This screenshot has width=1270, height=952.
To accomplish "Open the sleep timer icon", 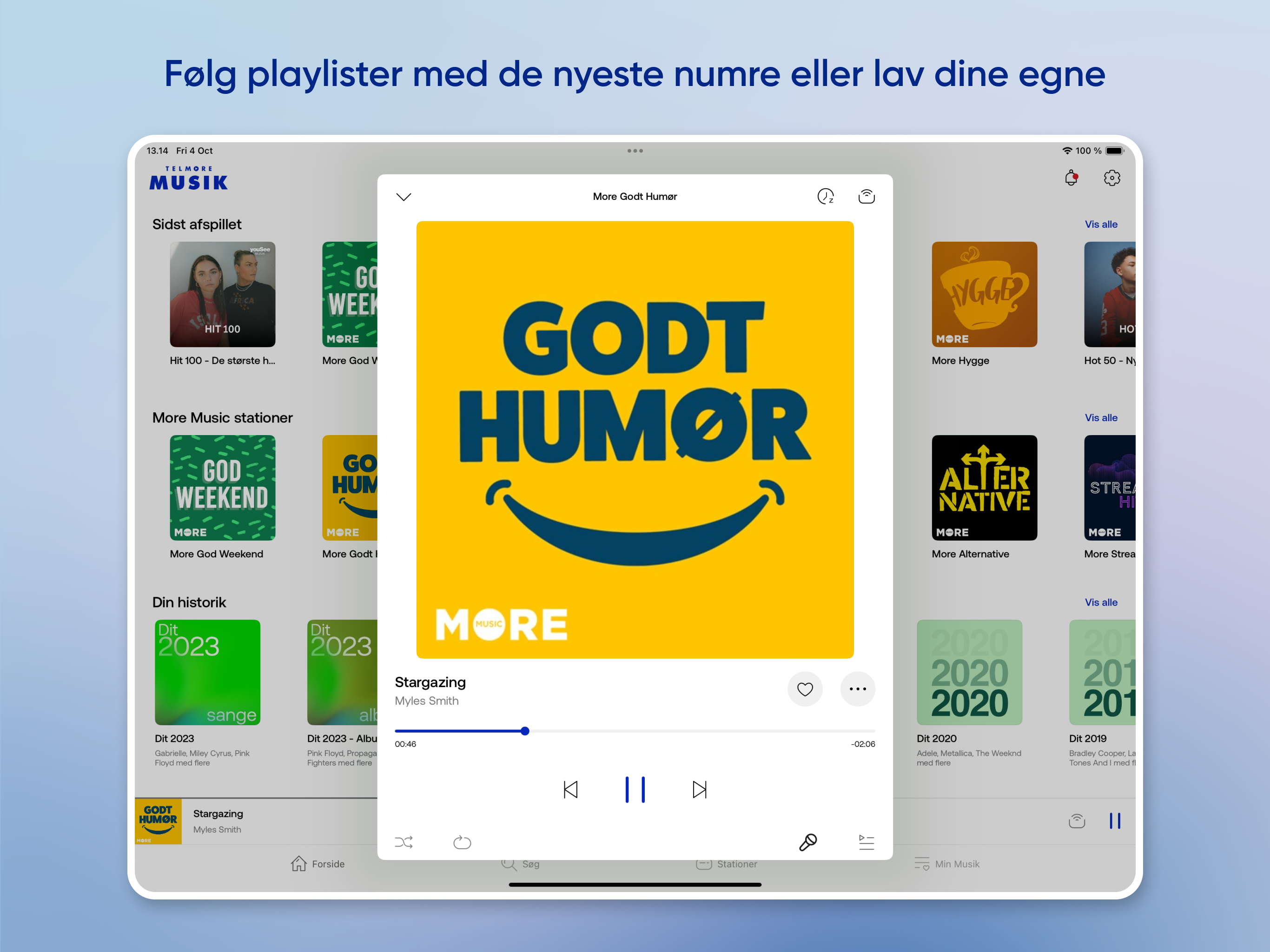I will tap(825, 196).
